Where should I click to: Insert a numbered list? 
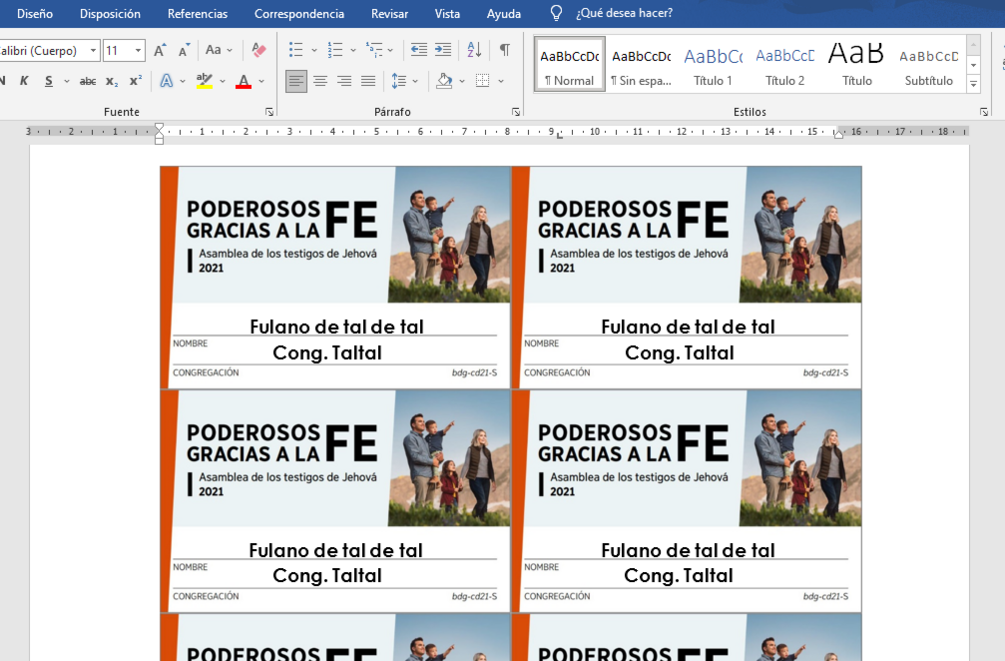(335, 50)
